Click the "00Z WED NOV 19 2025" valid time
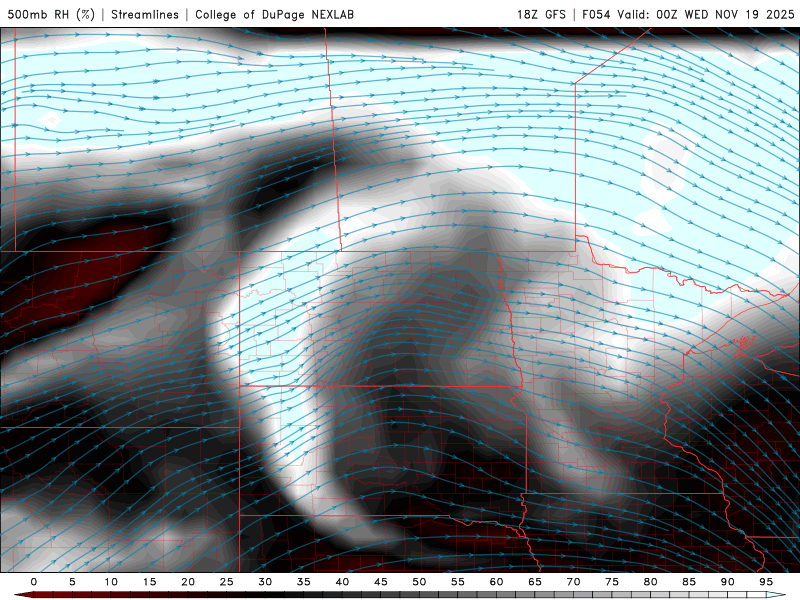Image resolution: width=800 pixels, height=600 pixels. 726,14
